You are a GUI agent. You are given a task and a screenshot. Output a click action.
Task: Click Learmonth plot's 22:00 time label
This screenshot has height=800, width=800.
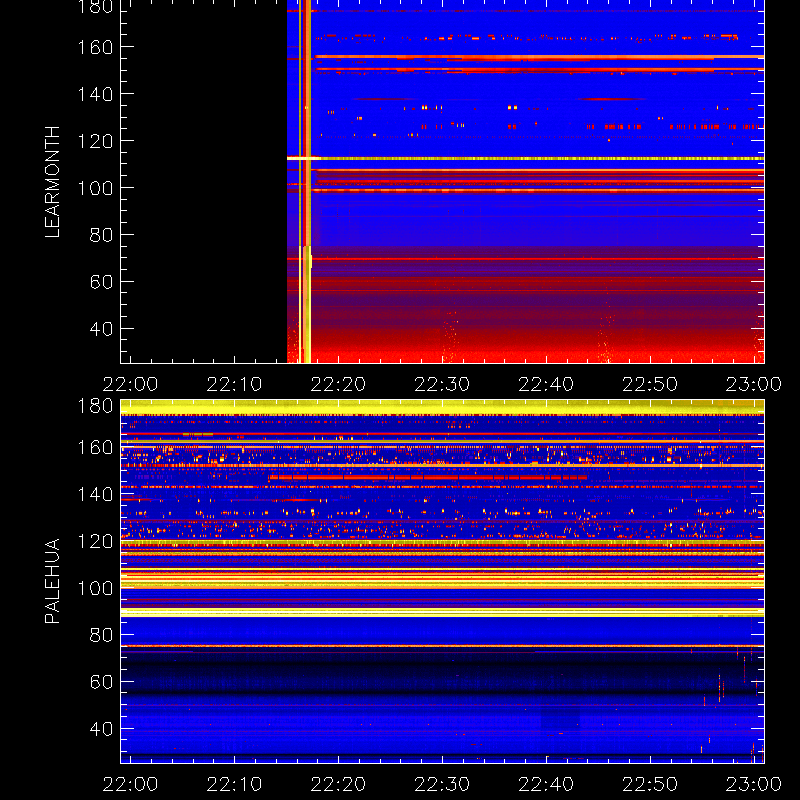tap(130, 384)
